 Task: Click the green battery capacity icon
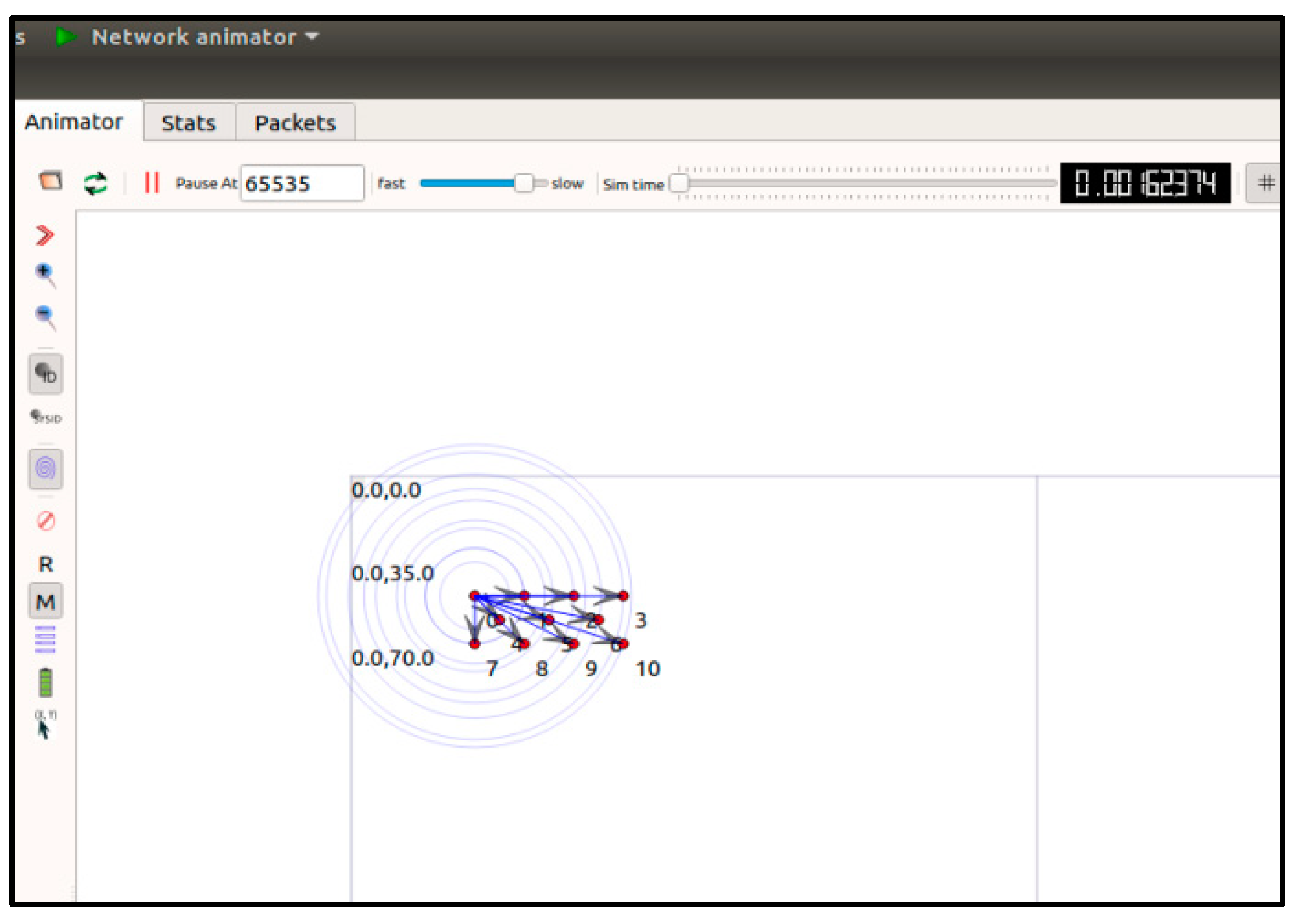pyautogui.click(x=46, y=682)
